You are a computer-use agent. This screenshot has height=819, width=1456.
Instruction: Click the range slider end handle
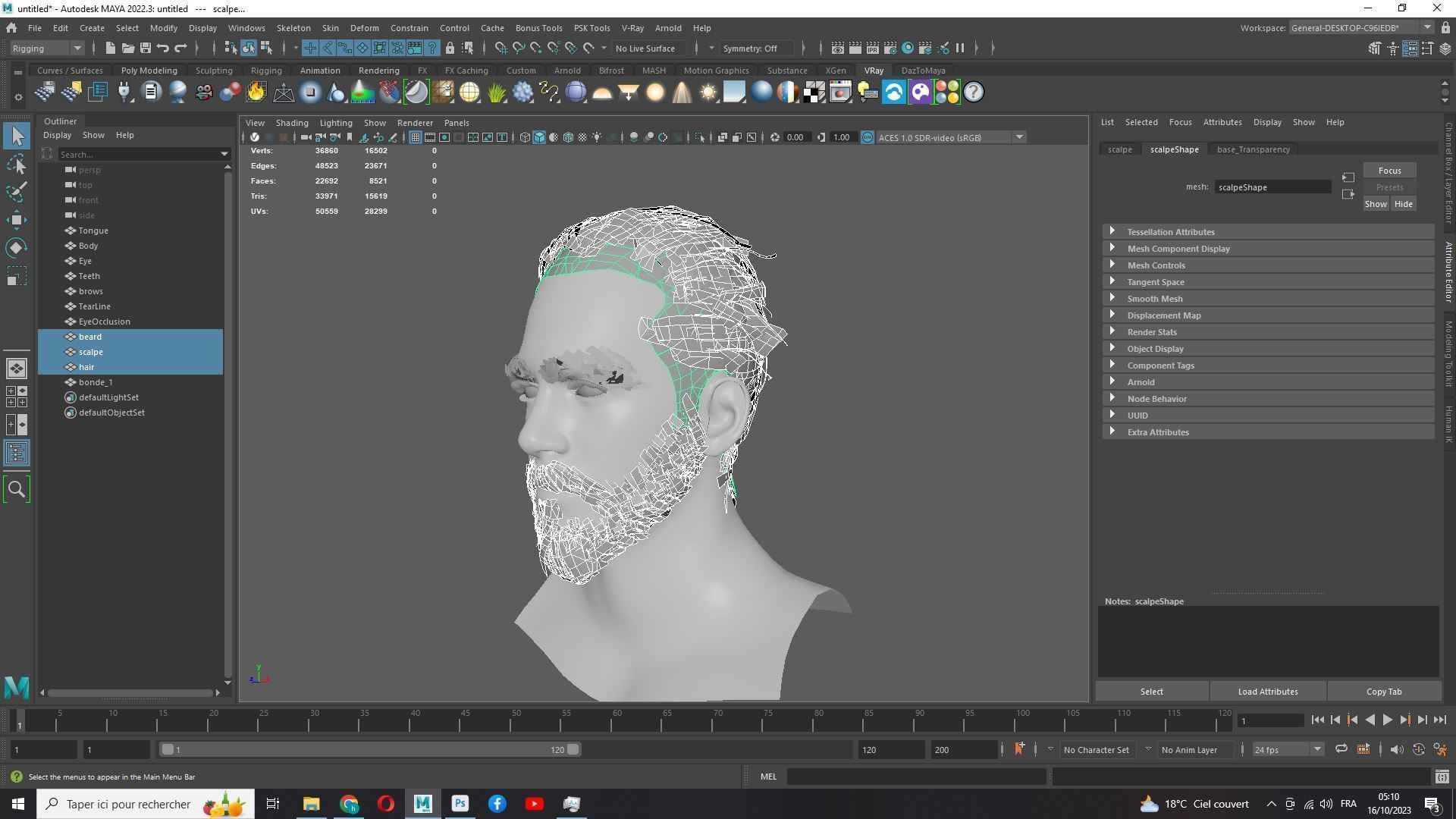(x=573, y=749)
